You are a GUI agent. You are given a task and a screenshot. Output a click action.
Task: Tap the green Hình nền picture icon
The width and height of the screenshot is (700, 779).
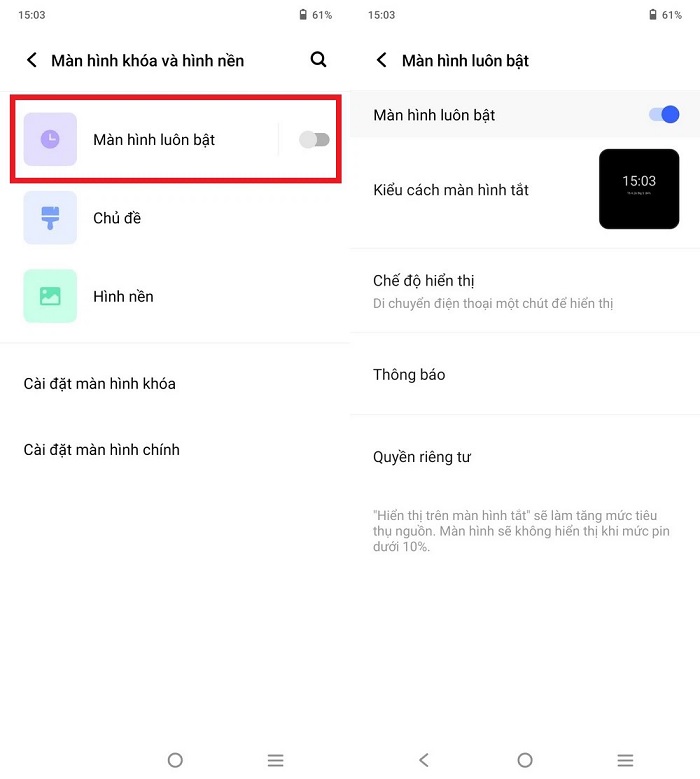point(50,296)
